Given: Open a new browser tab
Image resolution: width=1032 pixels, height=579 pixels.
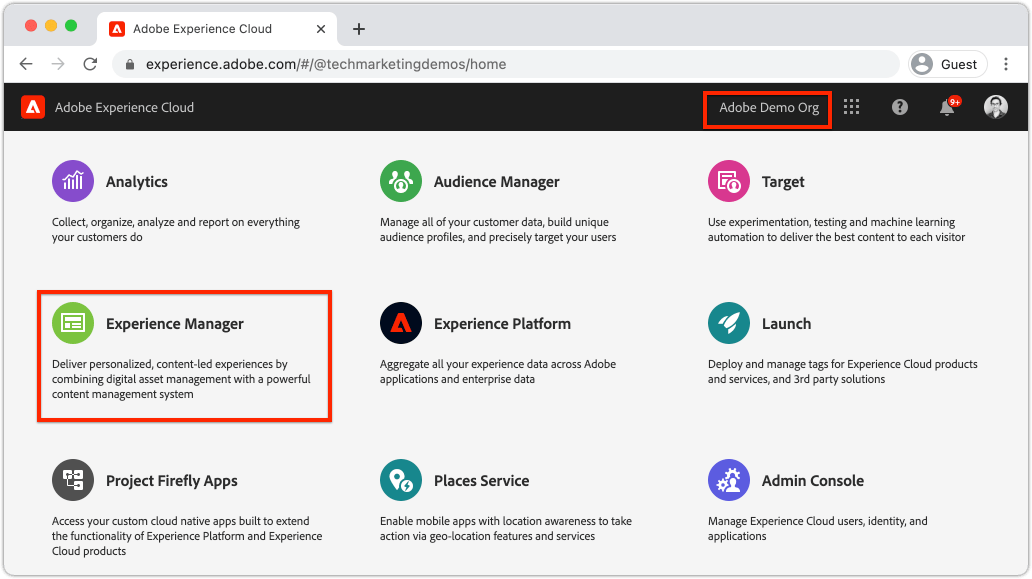Looking at the screenshot, I should coord(358,28).
